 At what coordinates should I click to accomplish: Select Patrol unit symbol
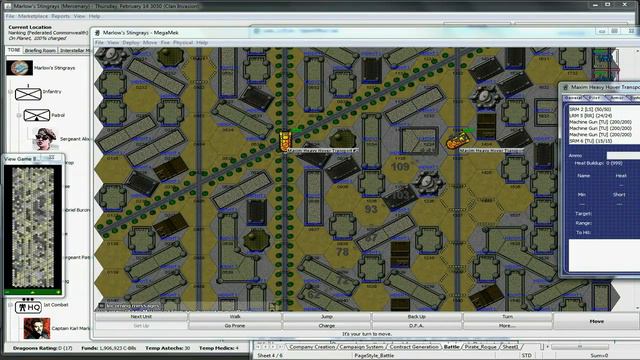[x=37, y=116]
